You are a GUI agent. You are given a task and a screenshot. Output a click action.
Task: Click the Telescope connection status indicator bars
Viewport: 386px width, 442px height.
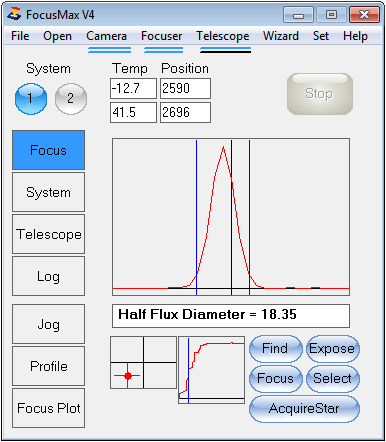point(225,50)
